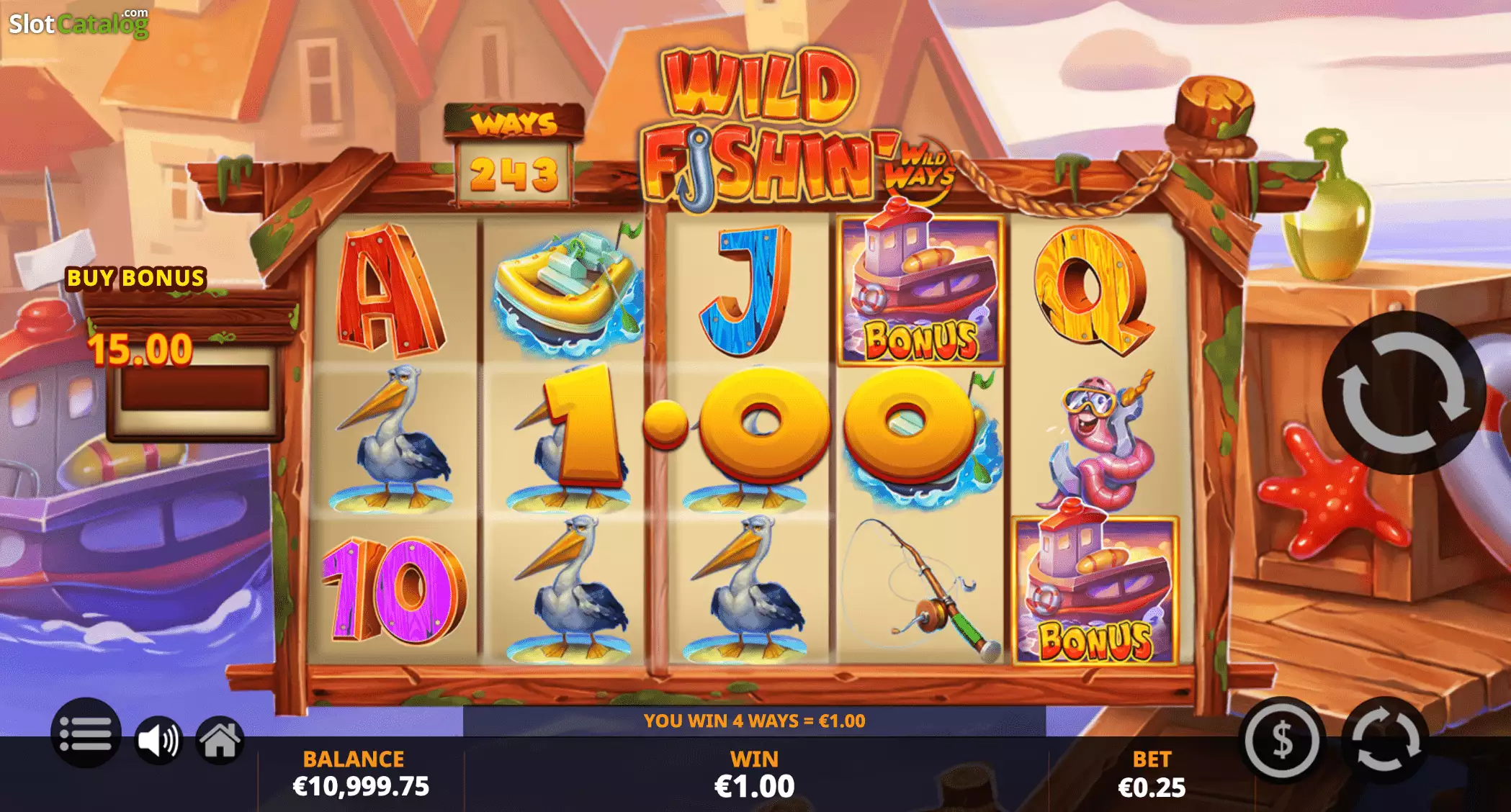Click the yellow Q symbol
This screenshot has width=1511, height=812.
click(x=1090, y=289)
